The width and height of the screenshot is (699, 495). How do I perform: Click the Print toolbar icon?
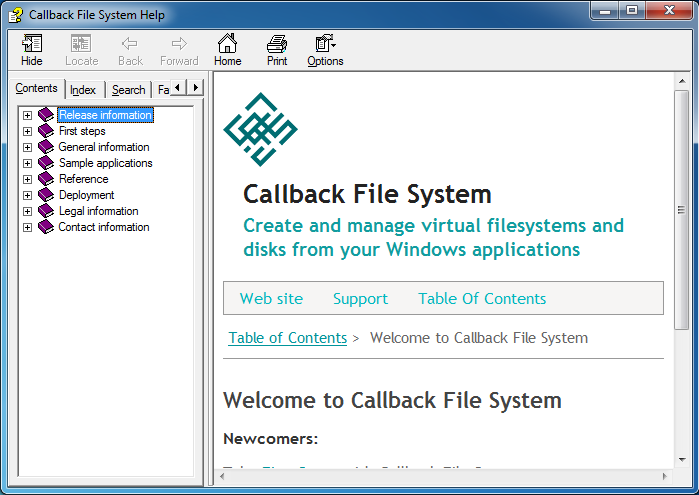point(277,44)
